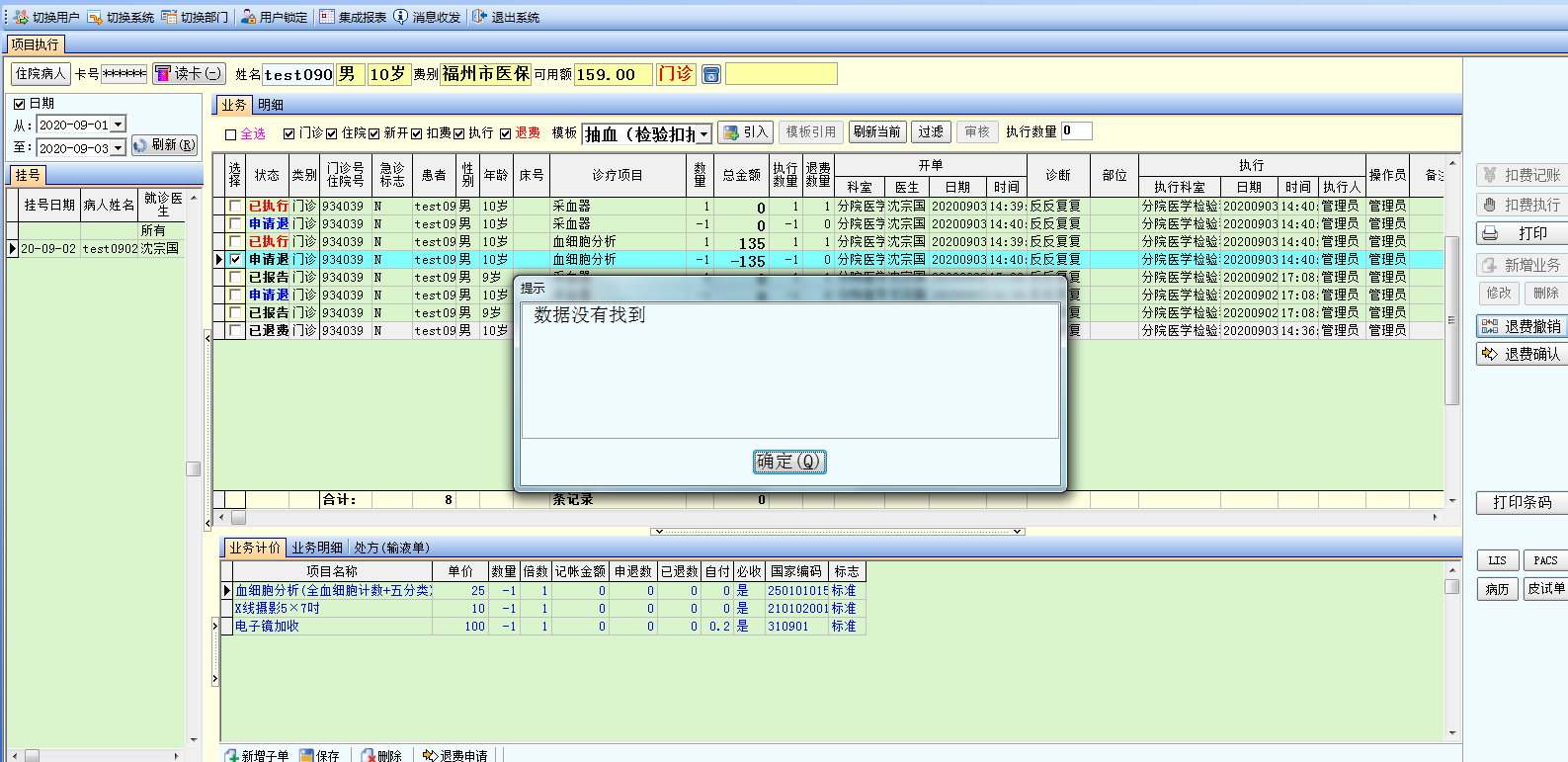Uncheck the 扣费 filter checkbox
The height and width of the screenshot is (762, 1568).
tap(417, 133)
